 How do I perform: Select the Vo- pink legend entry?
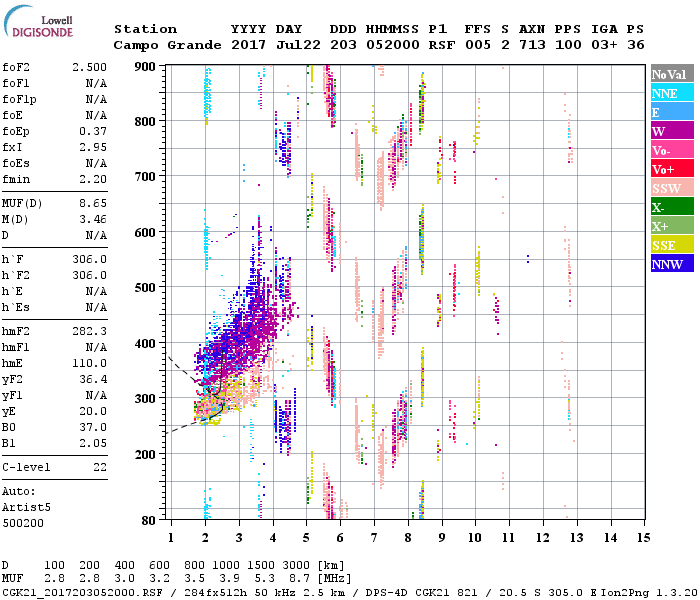click(671, 150)
